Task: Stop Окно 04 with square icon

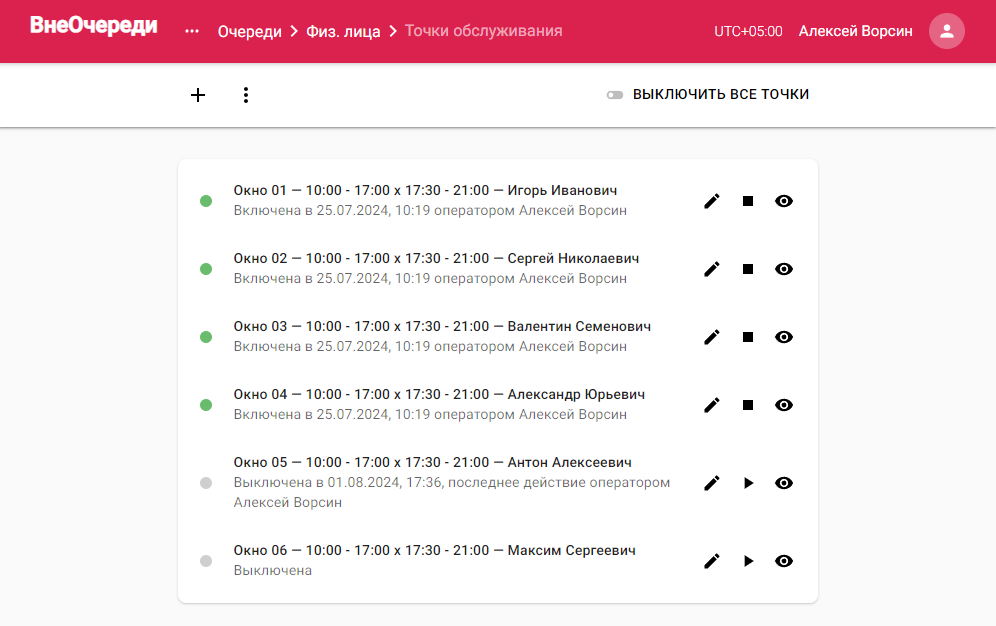Action: click(748, 405)
